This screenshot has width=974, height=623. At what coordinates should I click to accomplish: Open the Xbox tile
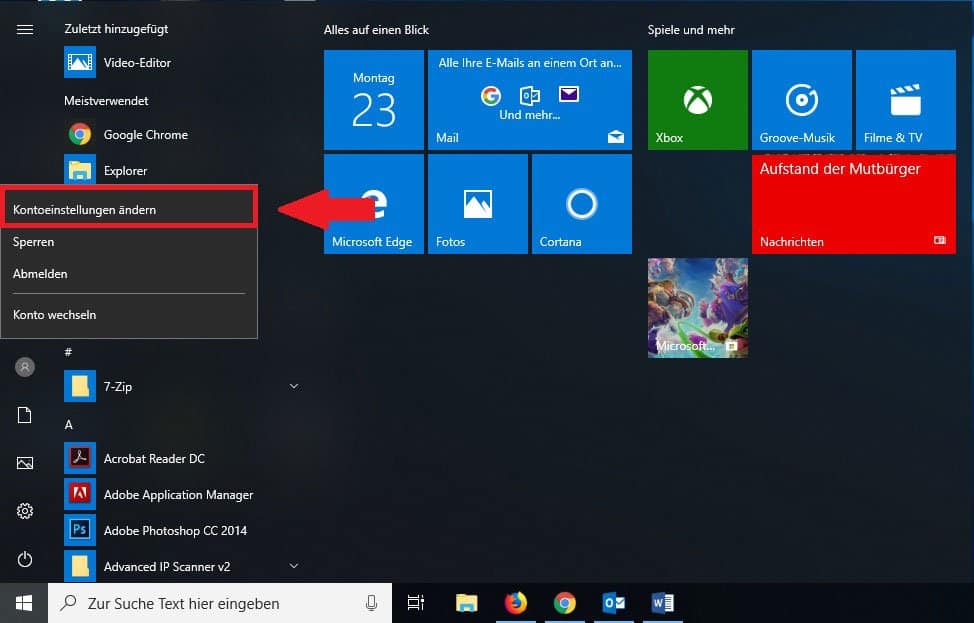click(x=697, y=100)
